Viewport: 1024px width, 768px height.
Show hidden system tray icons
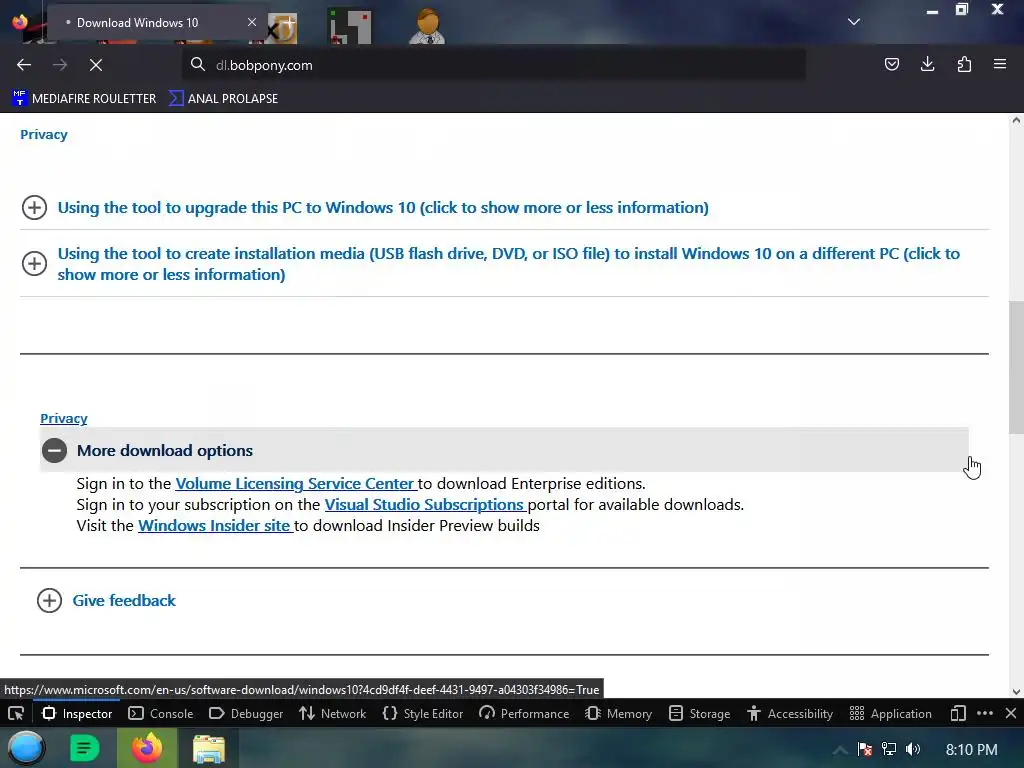pos(840,750)
